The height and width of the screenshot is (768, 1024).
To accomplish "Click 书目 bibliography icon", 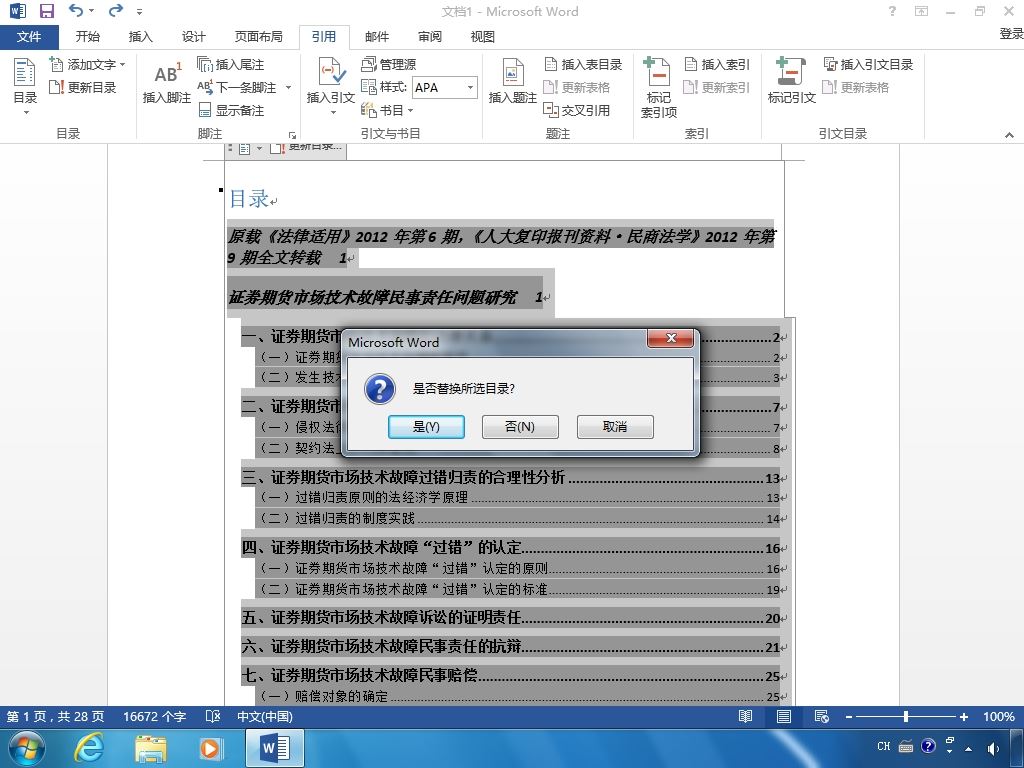I will (368, 110).
